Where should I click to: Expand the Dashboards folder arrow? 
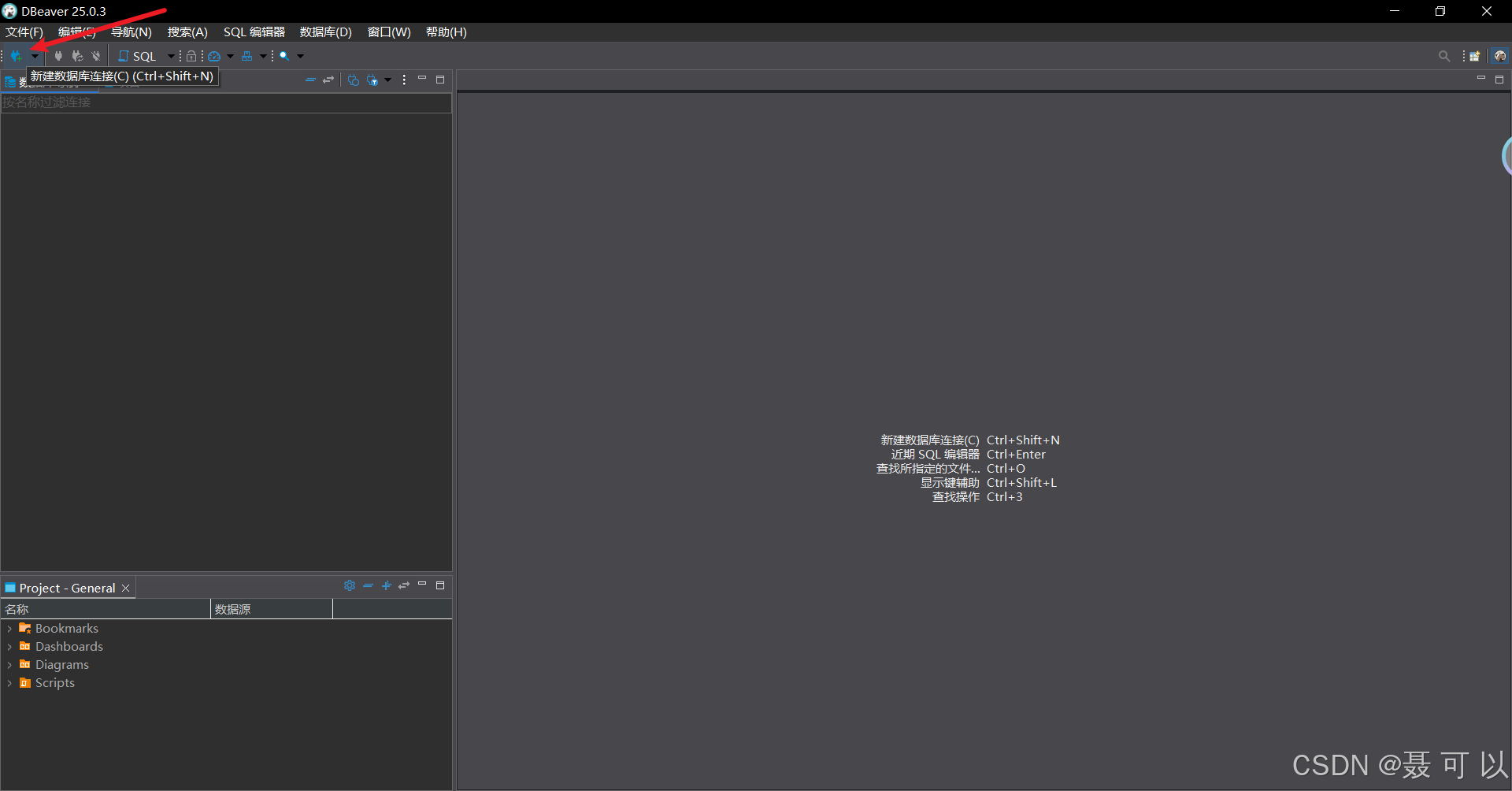pyautogui.click(x=9, y=647)
